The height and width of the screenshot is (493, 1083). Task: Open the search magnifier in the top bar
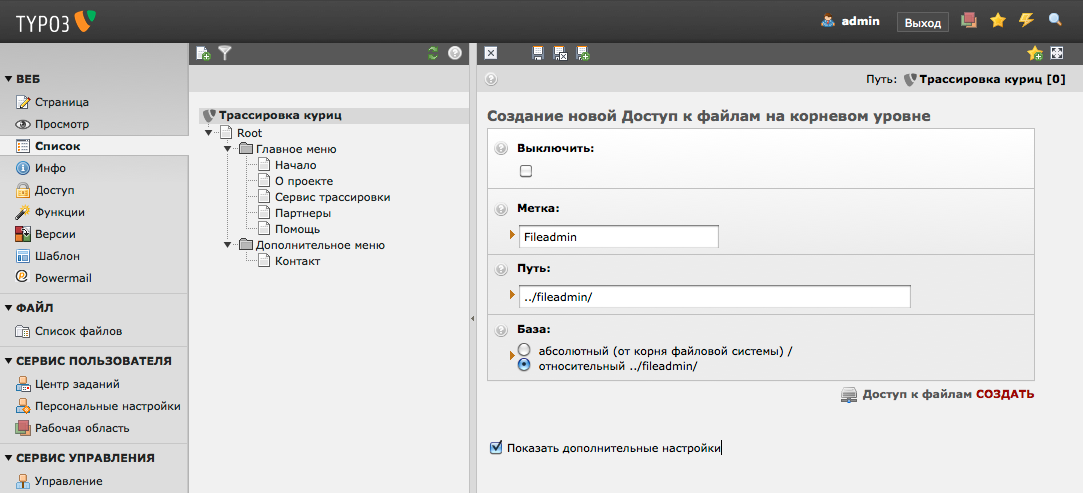1055,20
